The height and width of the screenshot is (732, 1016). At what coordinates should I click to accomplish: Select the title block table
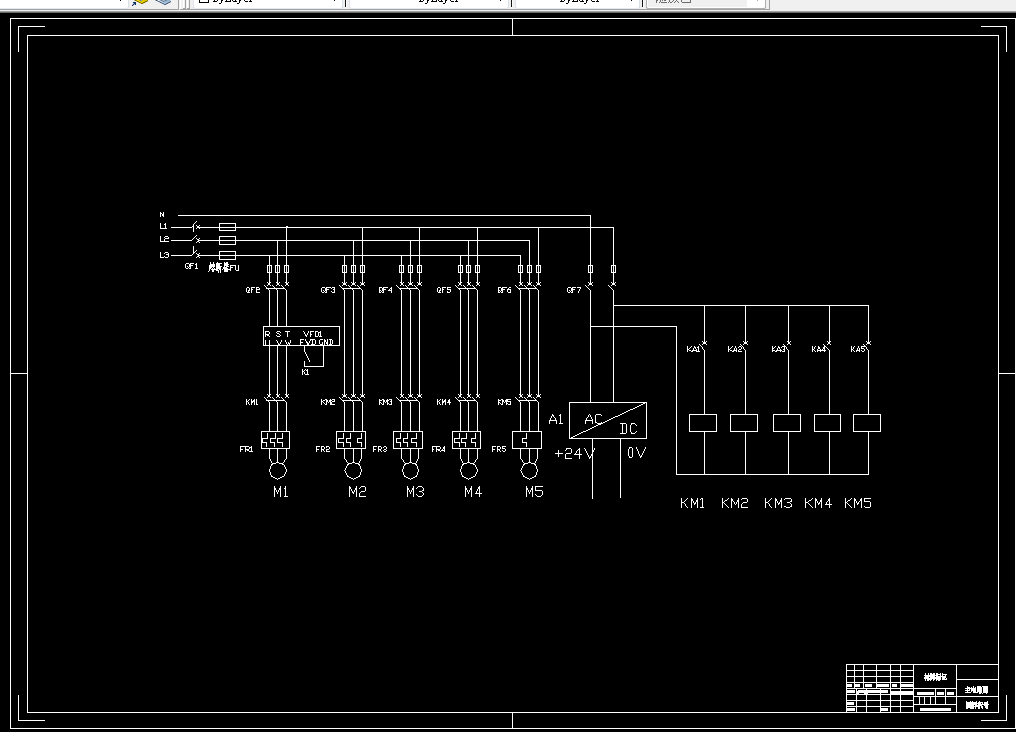pos(922,688)
